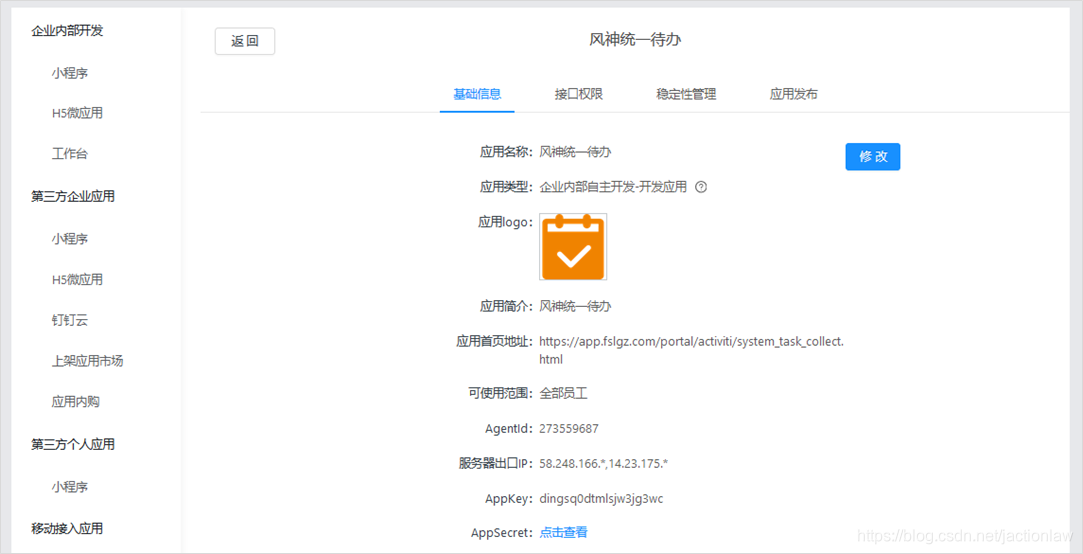Click the 应用简介: label

[507, 305]
